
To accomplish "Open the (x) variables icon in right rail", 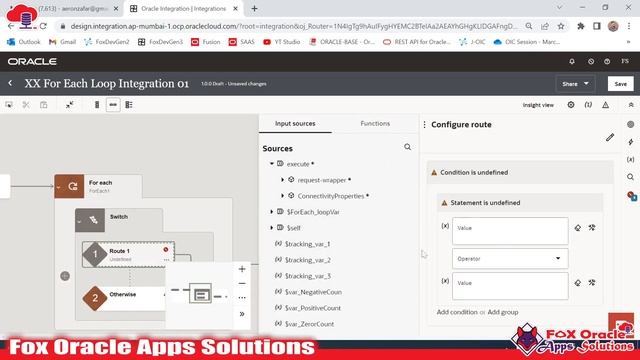I will pyautogui.click(x=631, y=160).
